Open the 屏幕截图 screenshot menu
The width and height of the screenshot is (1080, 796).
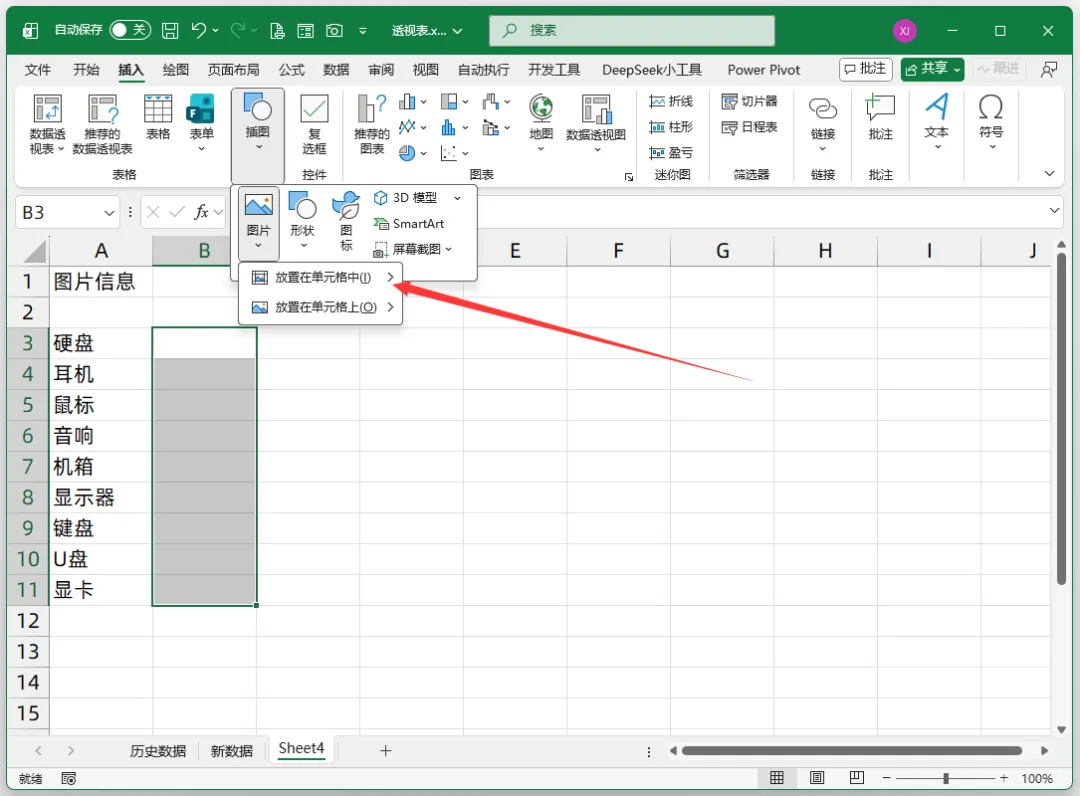(x=413, y=249)
